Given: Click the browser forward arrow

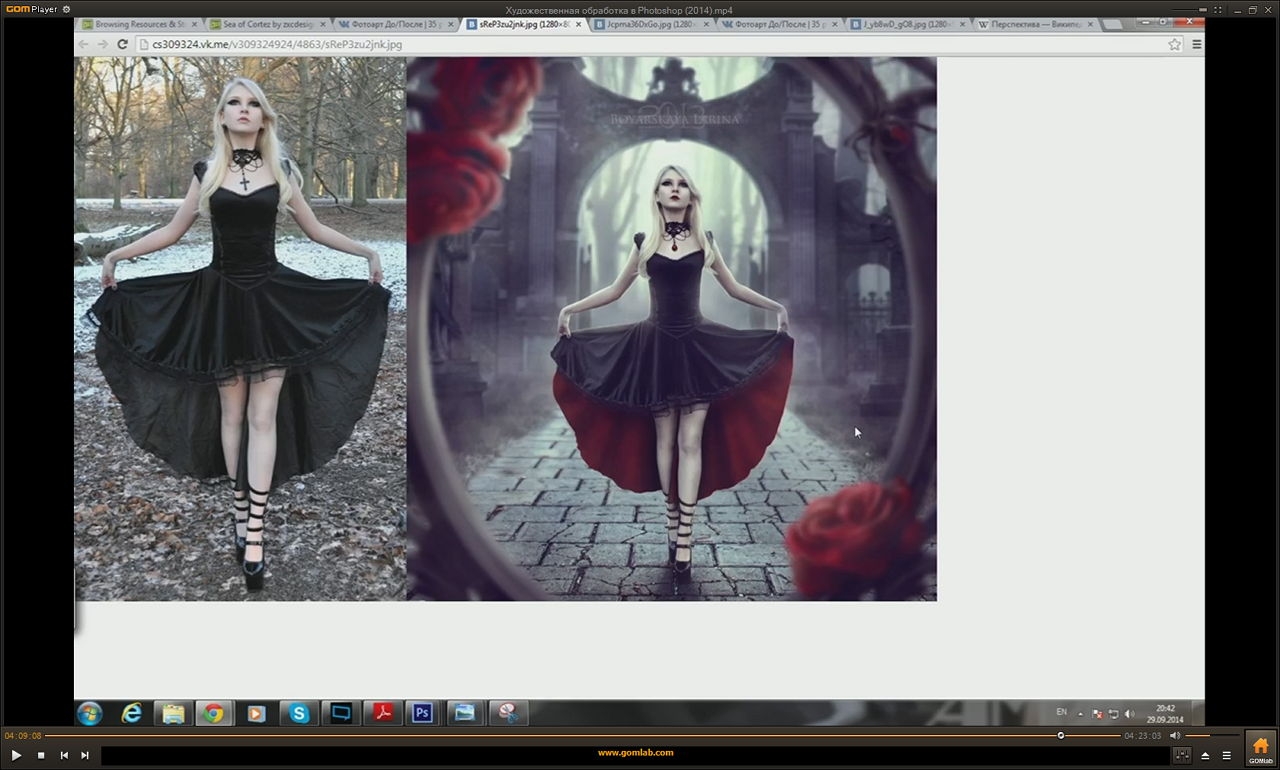Looking at the screenshot, I should [x=102, y=44].
